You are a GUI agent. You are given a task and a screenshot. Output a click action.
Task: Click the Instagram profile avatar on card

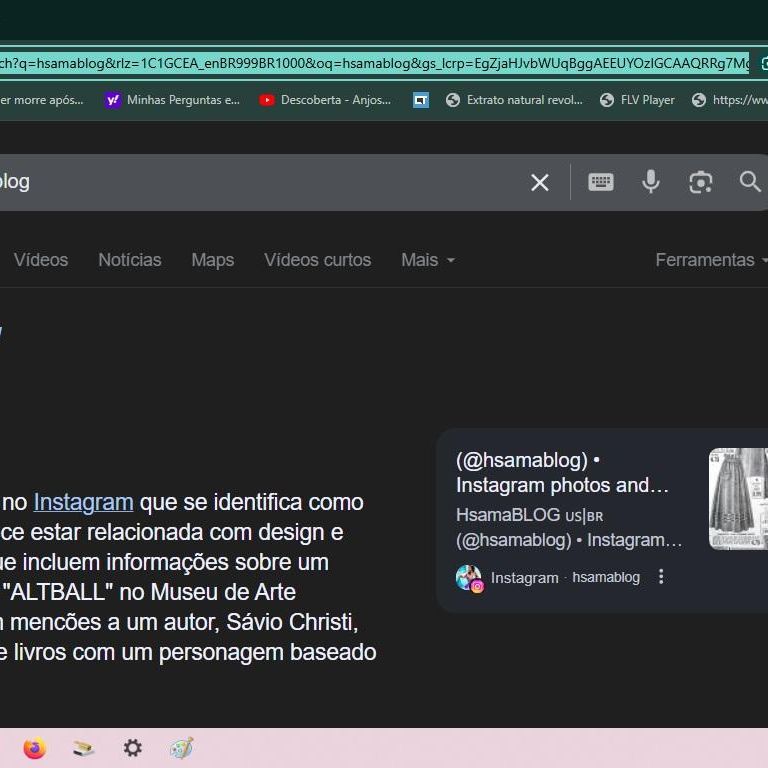coord(470,578)
